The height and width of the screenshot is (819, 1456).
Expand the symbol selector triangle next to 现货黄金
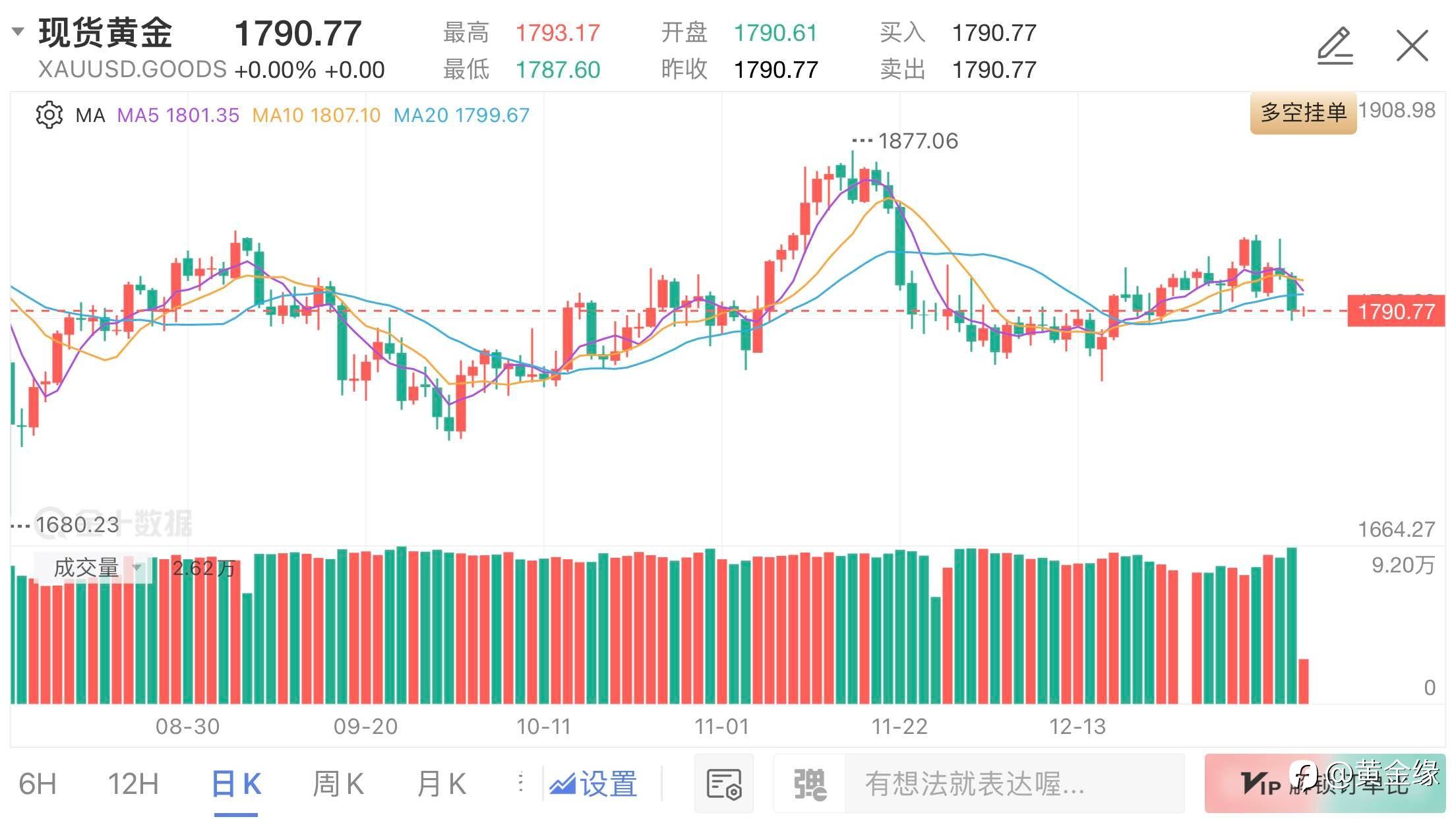[18, 31]
